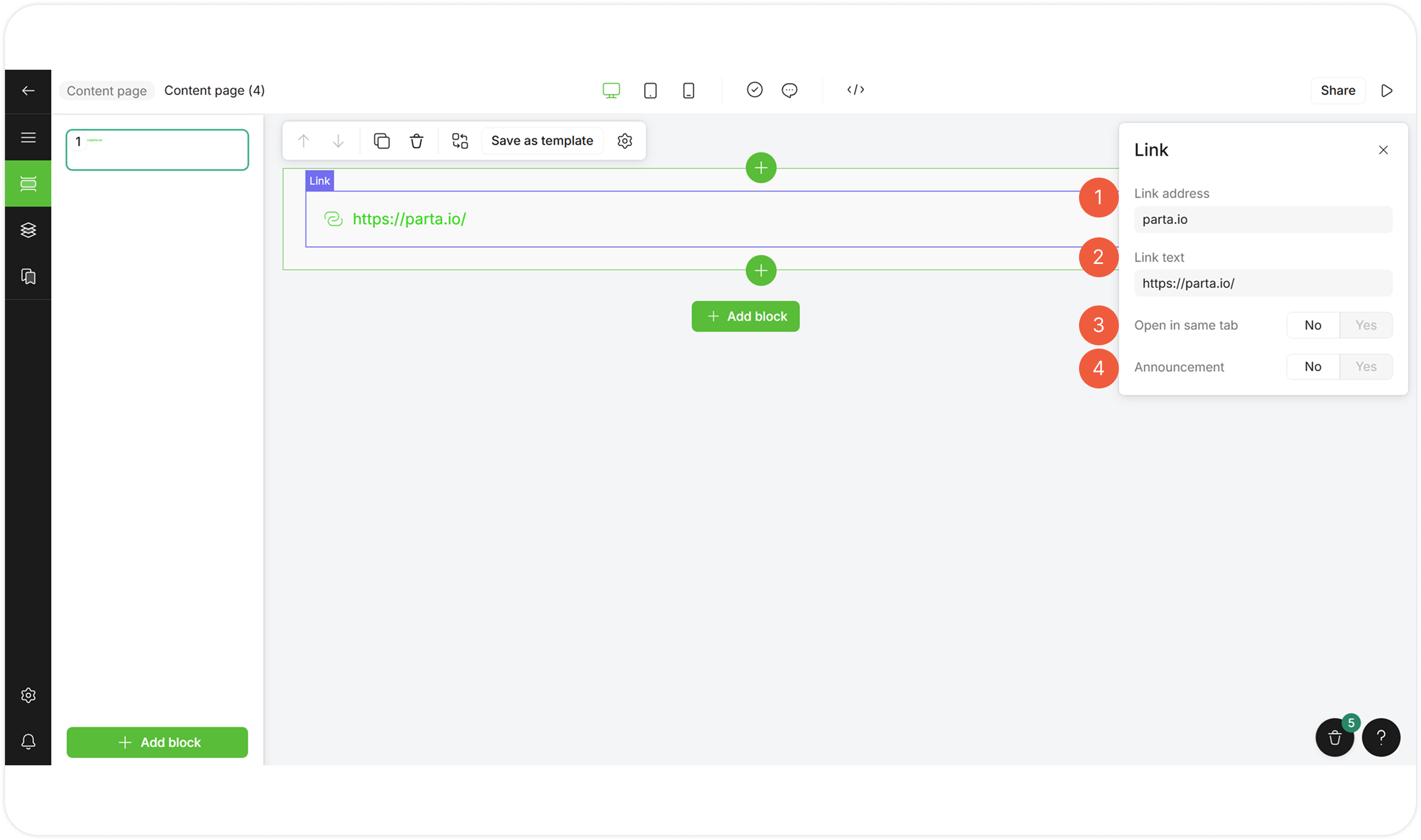
Task: Switch to mobile phone preview mode
Action: pyautogui.click(x=688, y=91)
